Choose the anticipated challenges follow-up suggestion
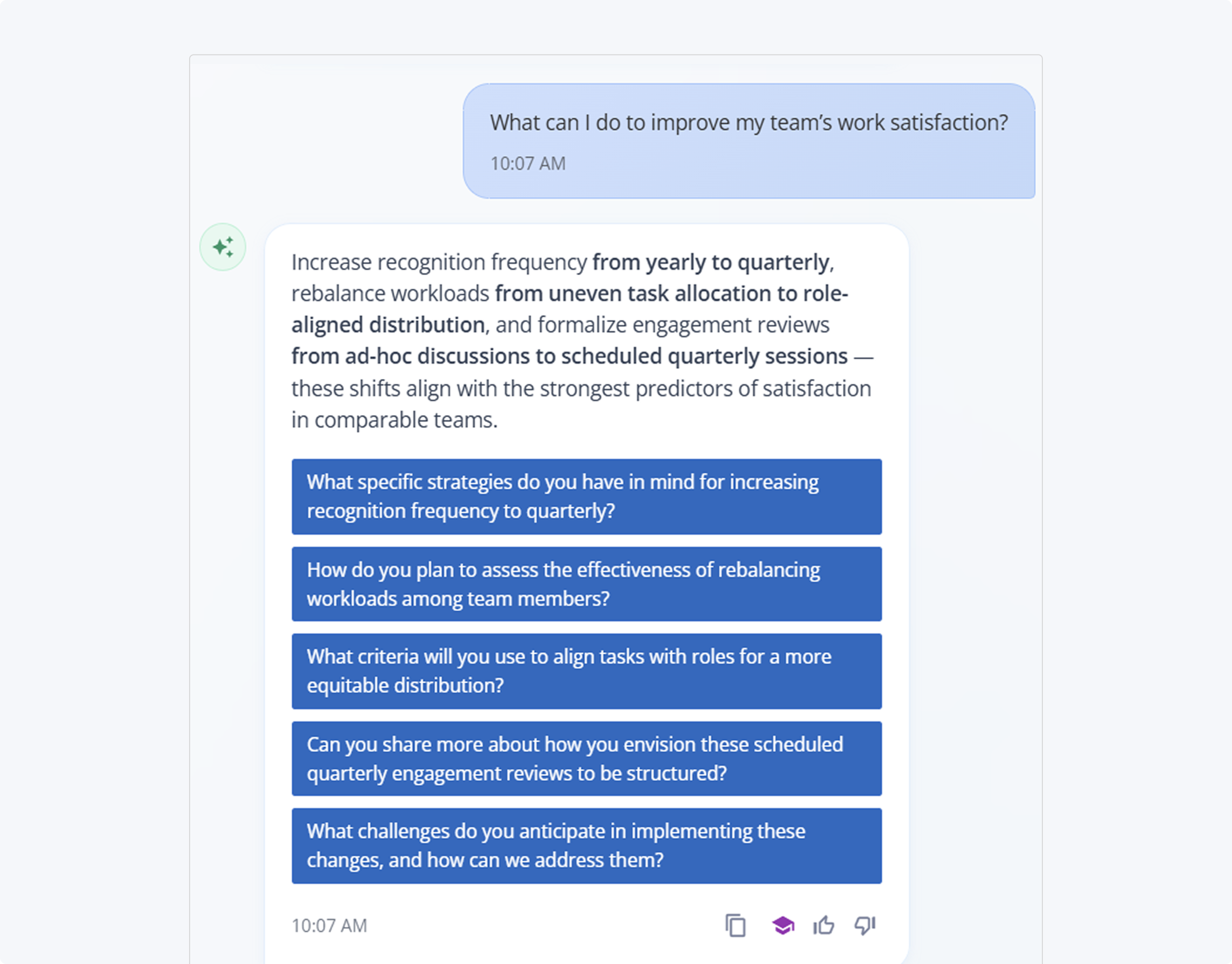The image size is (1232, 964). tap(586, 846)
